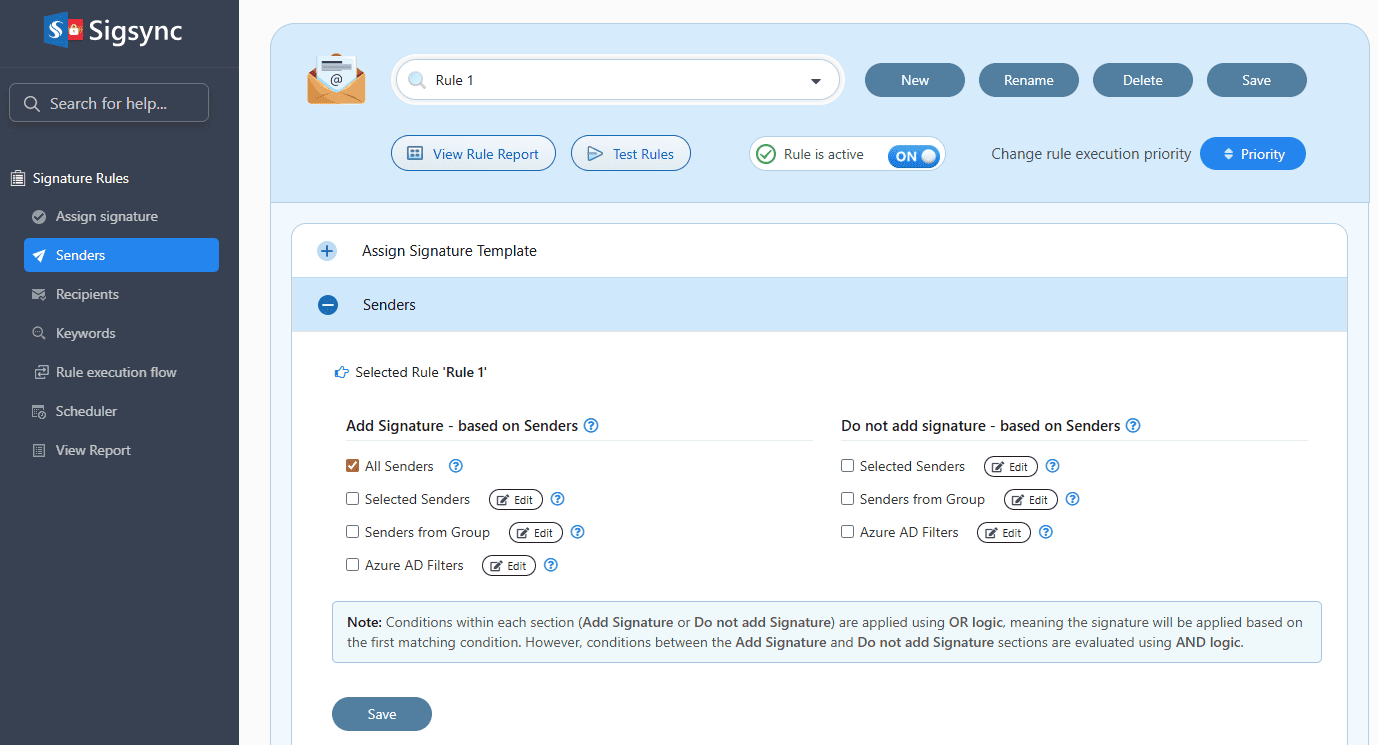Image resolution: width=1378 pixels, height=745 pixels.
Task: Click help icon next to Add Signature heading
Action: click(591, 426)
